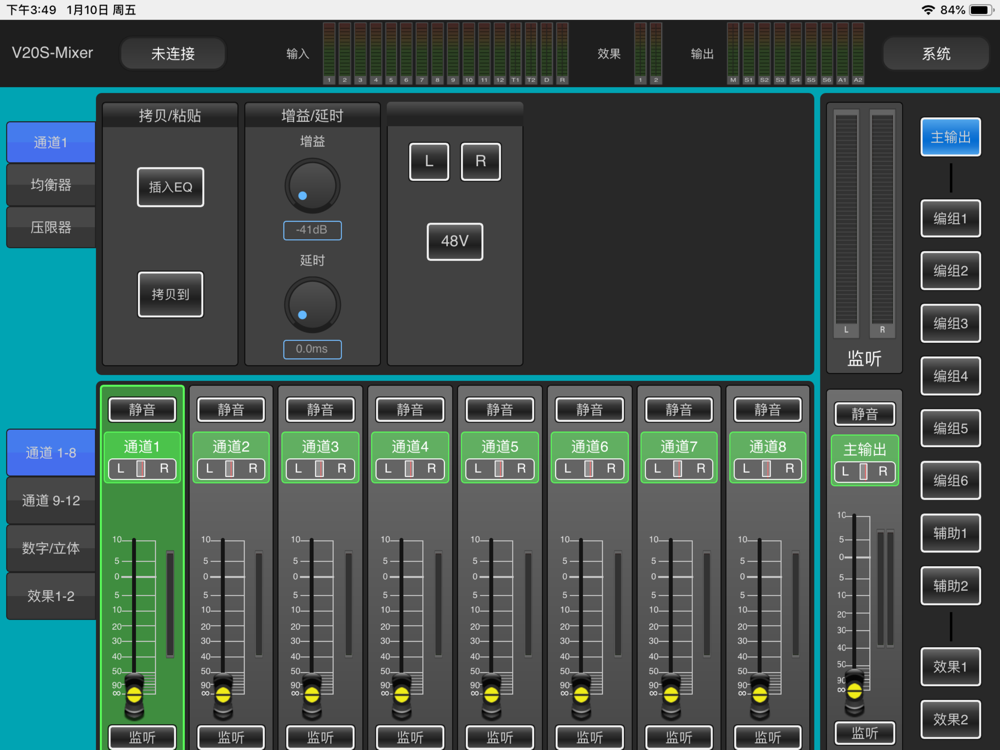The image size is (1000, 750).
Task: Click the main output fader knob
Action: 855,690
